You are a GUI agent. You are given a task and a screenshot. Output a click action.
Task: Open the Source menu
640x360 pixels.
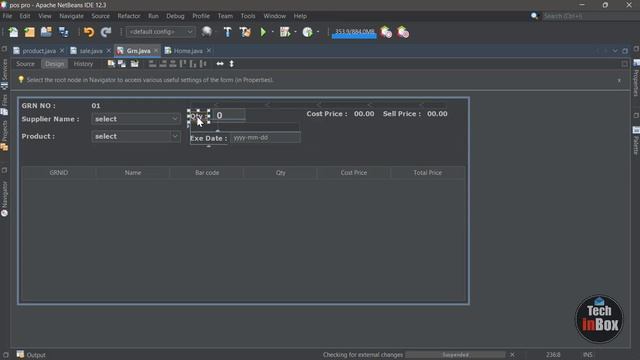100,16
